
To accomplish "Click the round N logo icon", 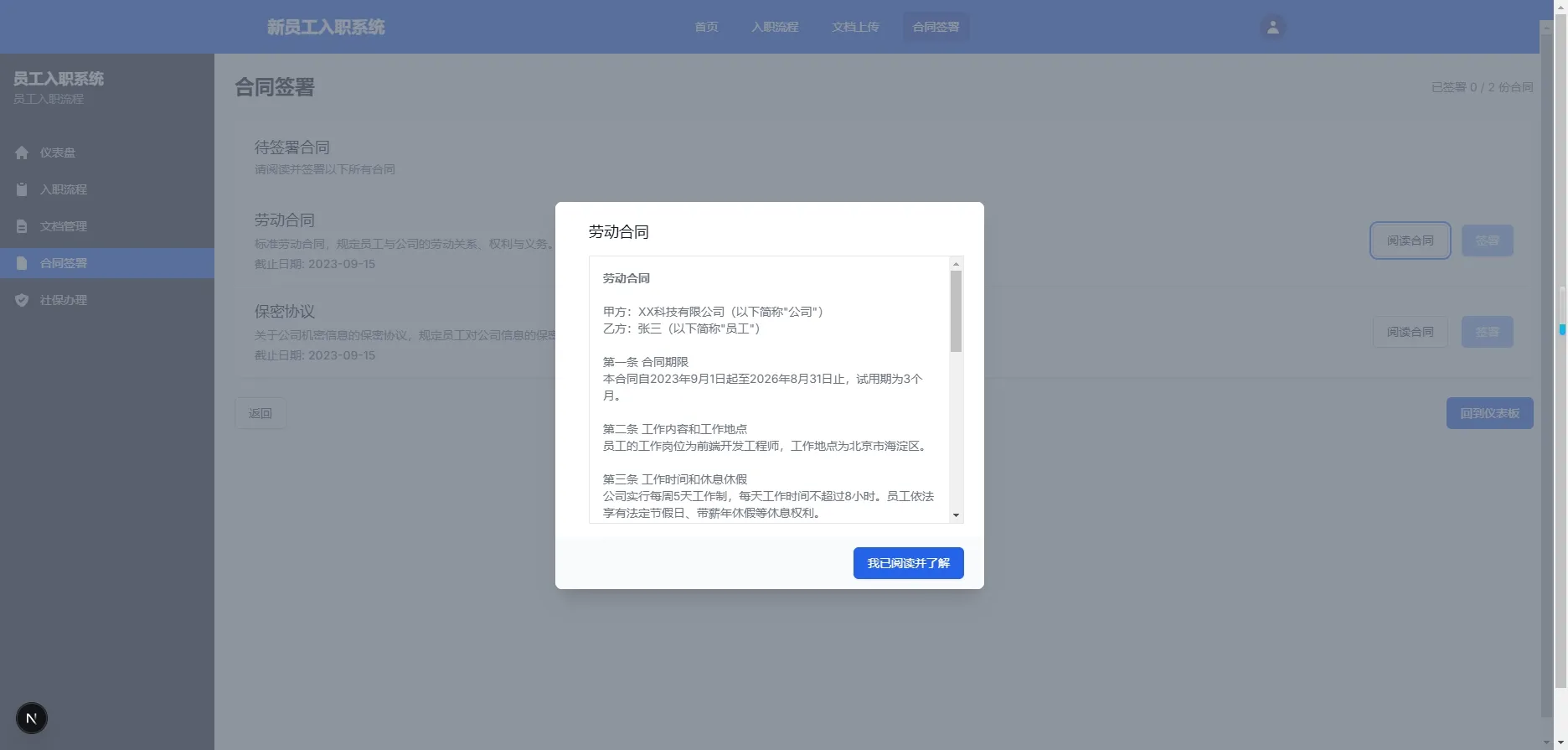I will pyautogui.click(x=32, y=718).
